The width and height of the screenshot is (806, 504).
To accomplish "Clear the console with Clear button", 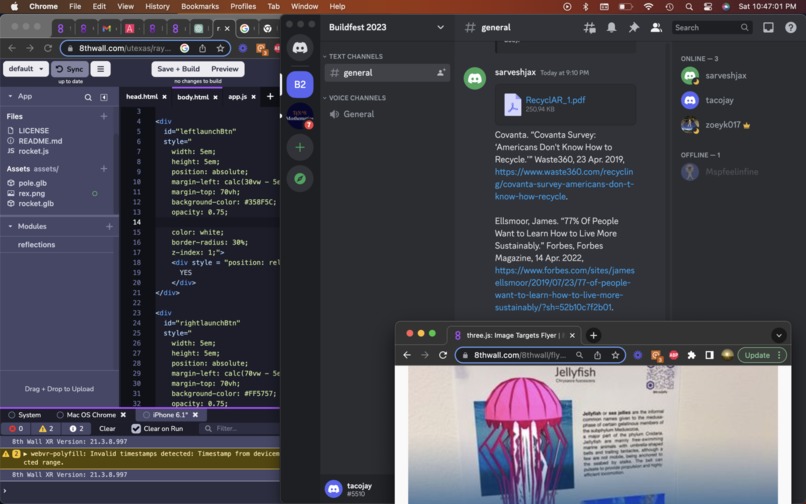I will (107, 428).
